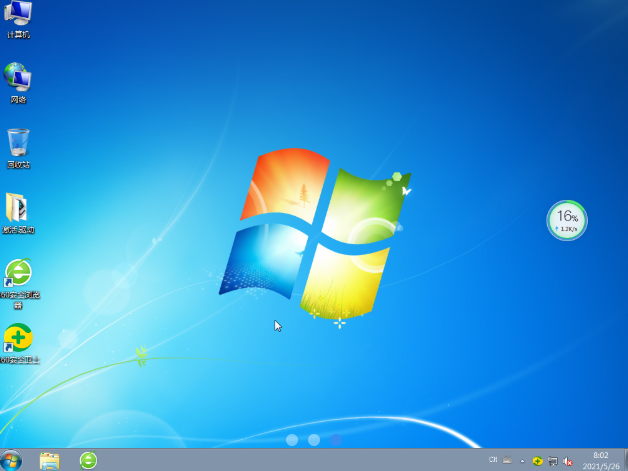628x471 pixels.
Task: Select the second page indicator dot
Action: [314, 440]
